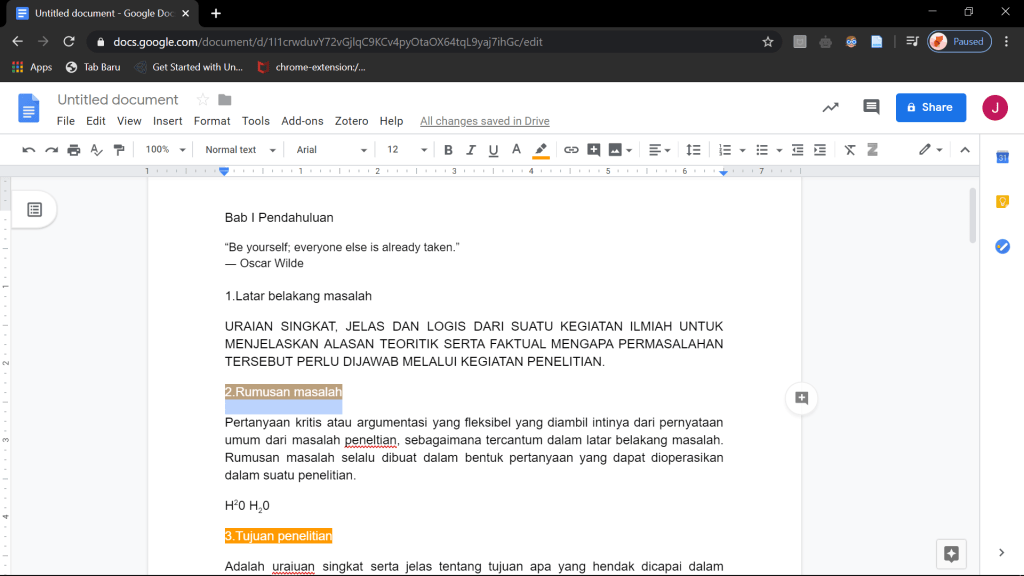Open the Arial font dropdown
The image size is (1024, 576).
(332, 150)
